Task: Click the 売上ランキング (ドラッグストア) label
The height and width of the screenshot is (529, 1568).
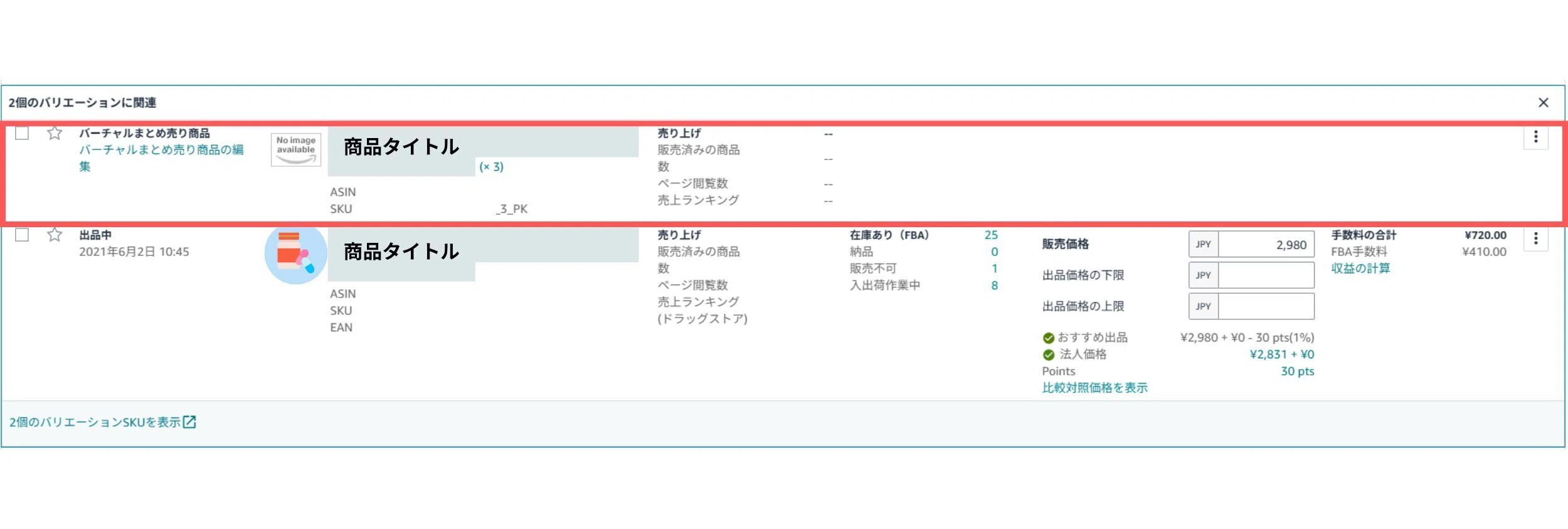Action: [702, 310]
